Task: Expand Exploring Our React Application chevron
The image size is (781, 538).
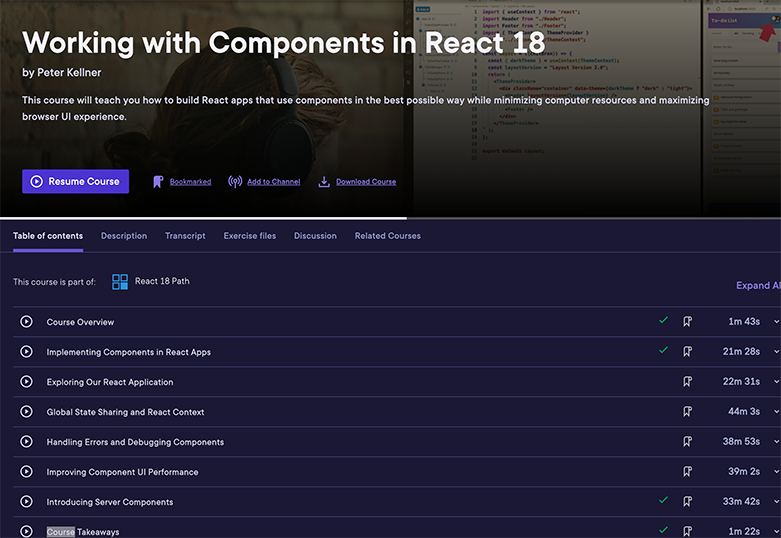Action: tap(777, 382)
